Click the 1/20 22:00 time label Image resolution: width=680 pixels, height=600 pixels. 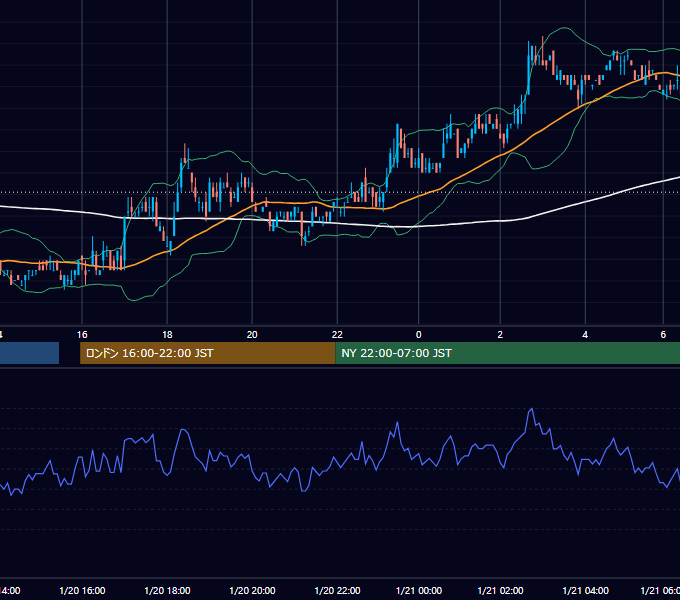pos(337,590)
